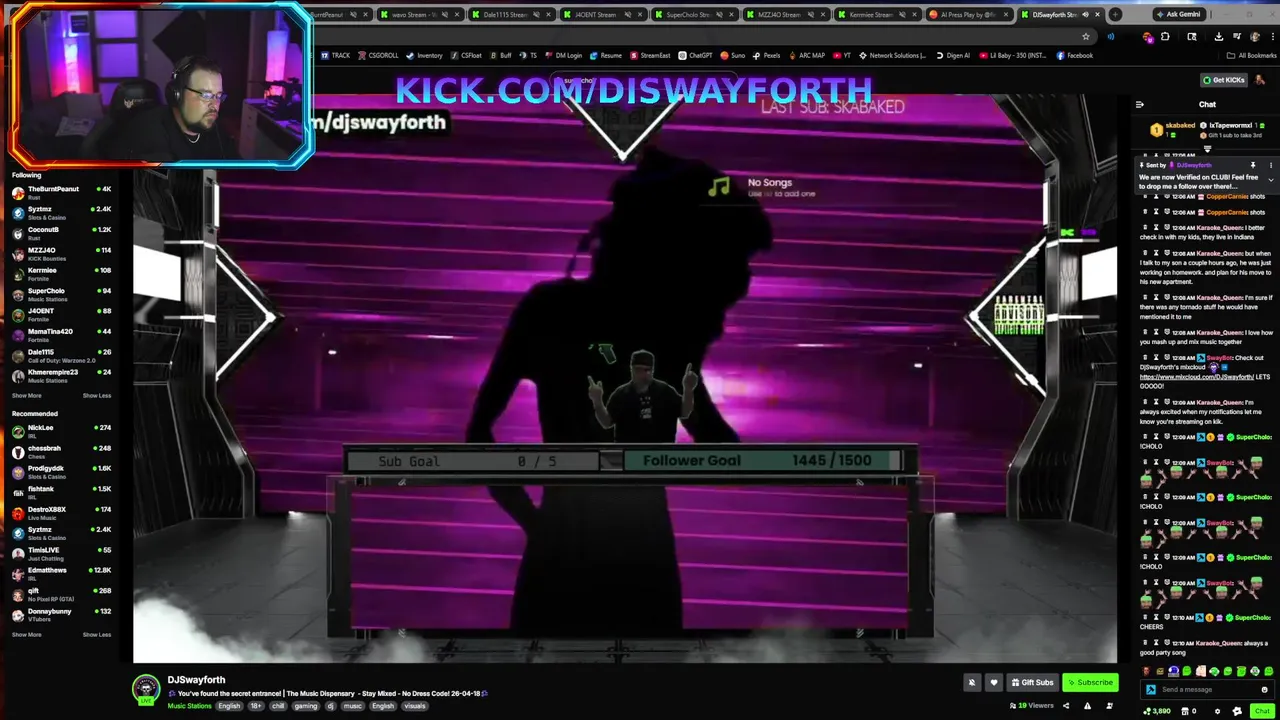The width and height of the screenshot is (1280, 720).
Task: Open Syztmz channel streaming Slots & Casino, 2.4K viewers in Following
Action: [x=60, y=212]
